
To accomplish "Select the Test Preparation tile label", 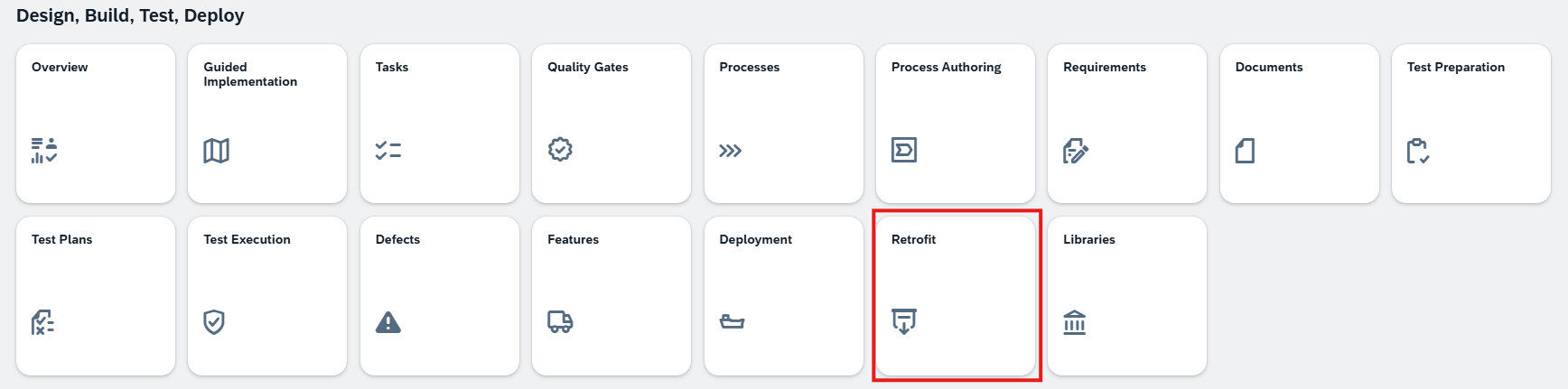I will coord(1455,67).
